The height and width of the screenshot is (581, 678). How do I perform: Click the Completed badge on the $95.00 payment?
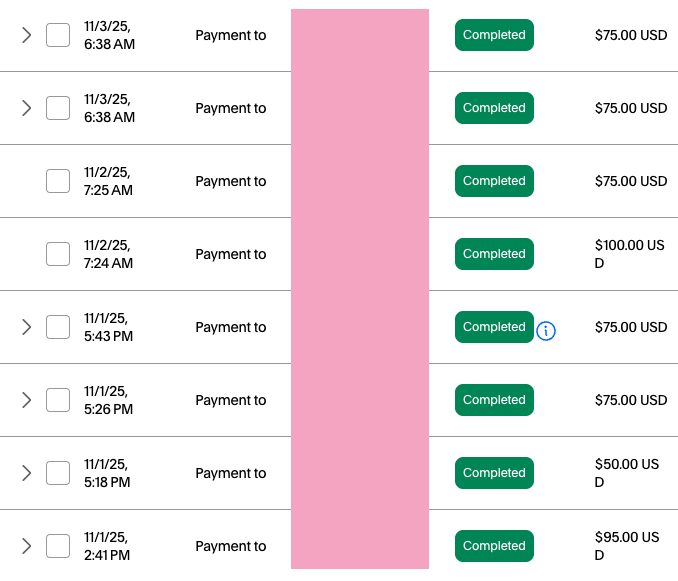[x=494, y=546]
